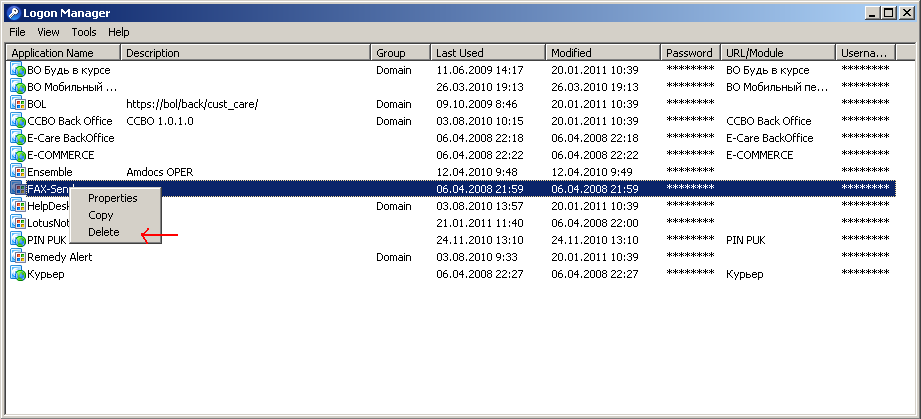Click the Logon Manager key icon in title bar

pyautogui.click(x=14, y=13)
